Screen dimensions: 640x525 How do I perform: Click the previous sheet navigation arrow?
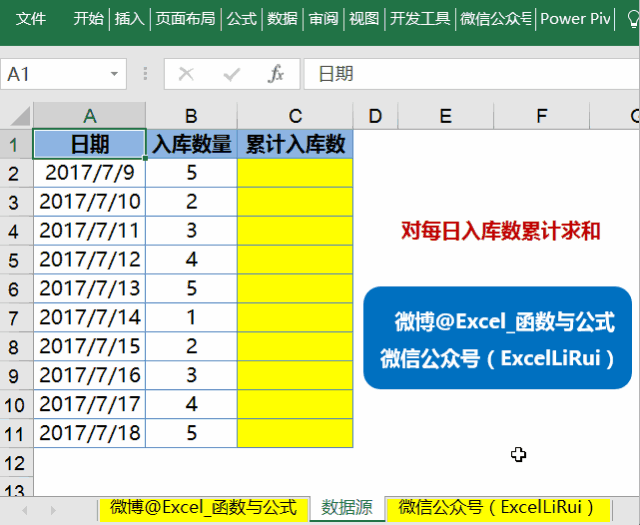tap(25, 510)
